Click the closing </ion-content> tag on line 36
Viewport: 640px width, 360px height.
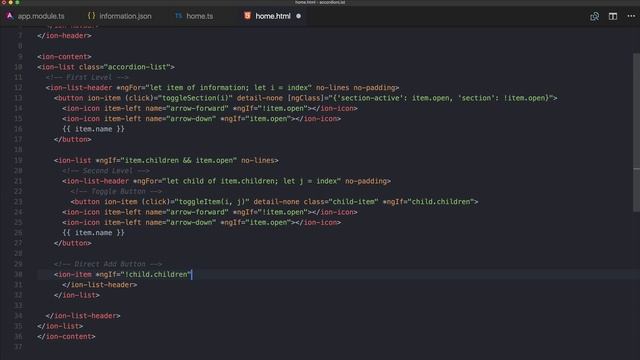point(66,337)
